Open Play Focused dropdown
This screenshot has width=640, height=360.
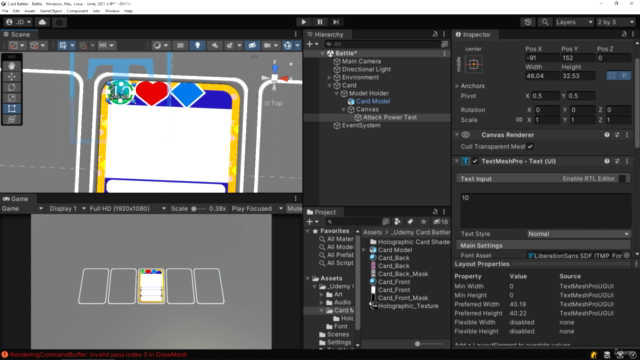(257, 209)
